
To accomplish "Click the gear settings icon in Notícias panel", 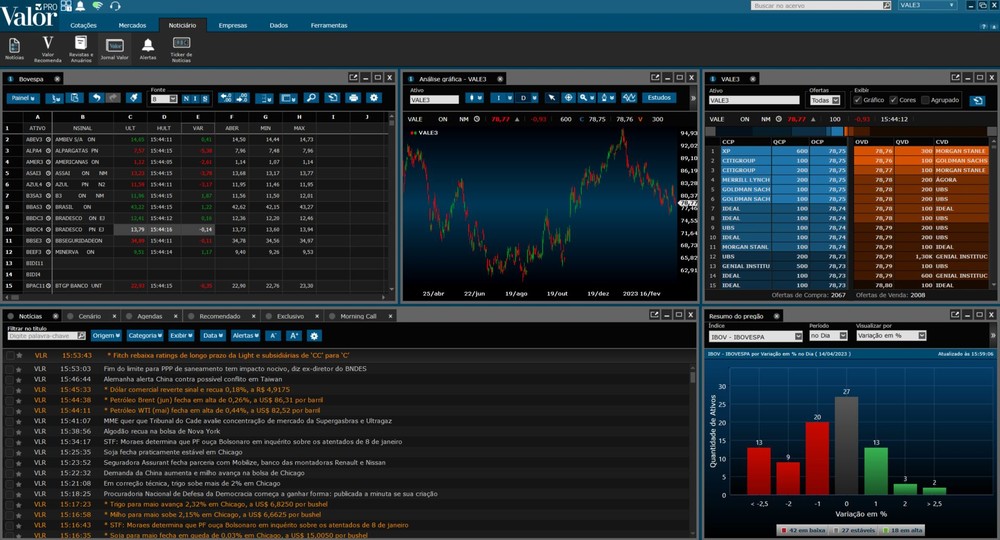I will pos(314,336).
